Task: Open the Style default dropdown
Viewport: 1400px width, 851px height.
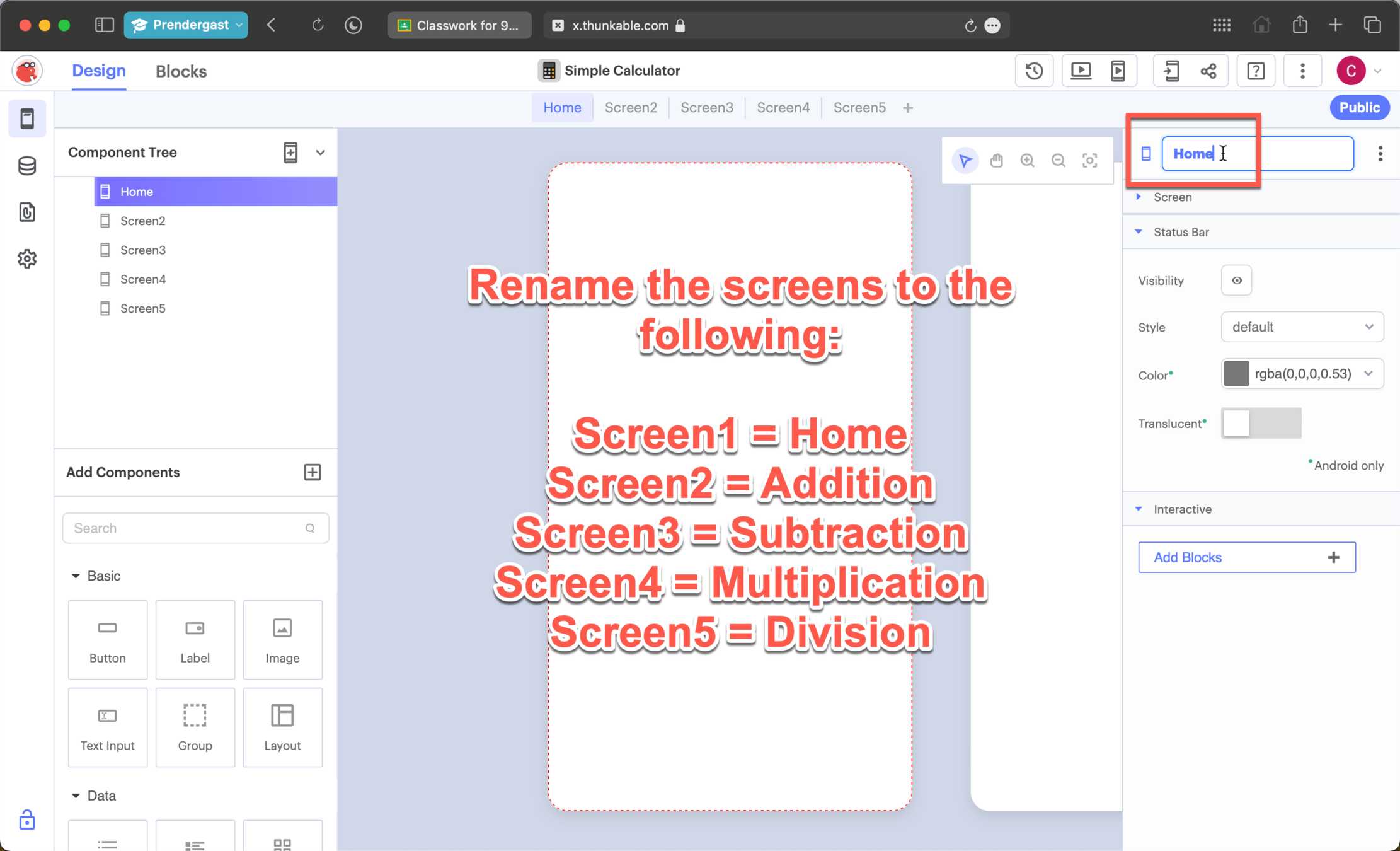Action: click(x=1302, y=327)
